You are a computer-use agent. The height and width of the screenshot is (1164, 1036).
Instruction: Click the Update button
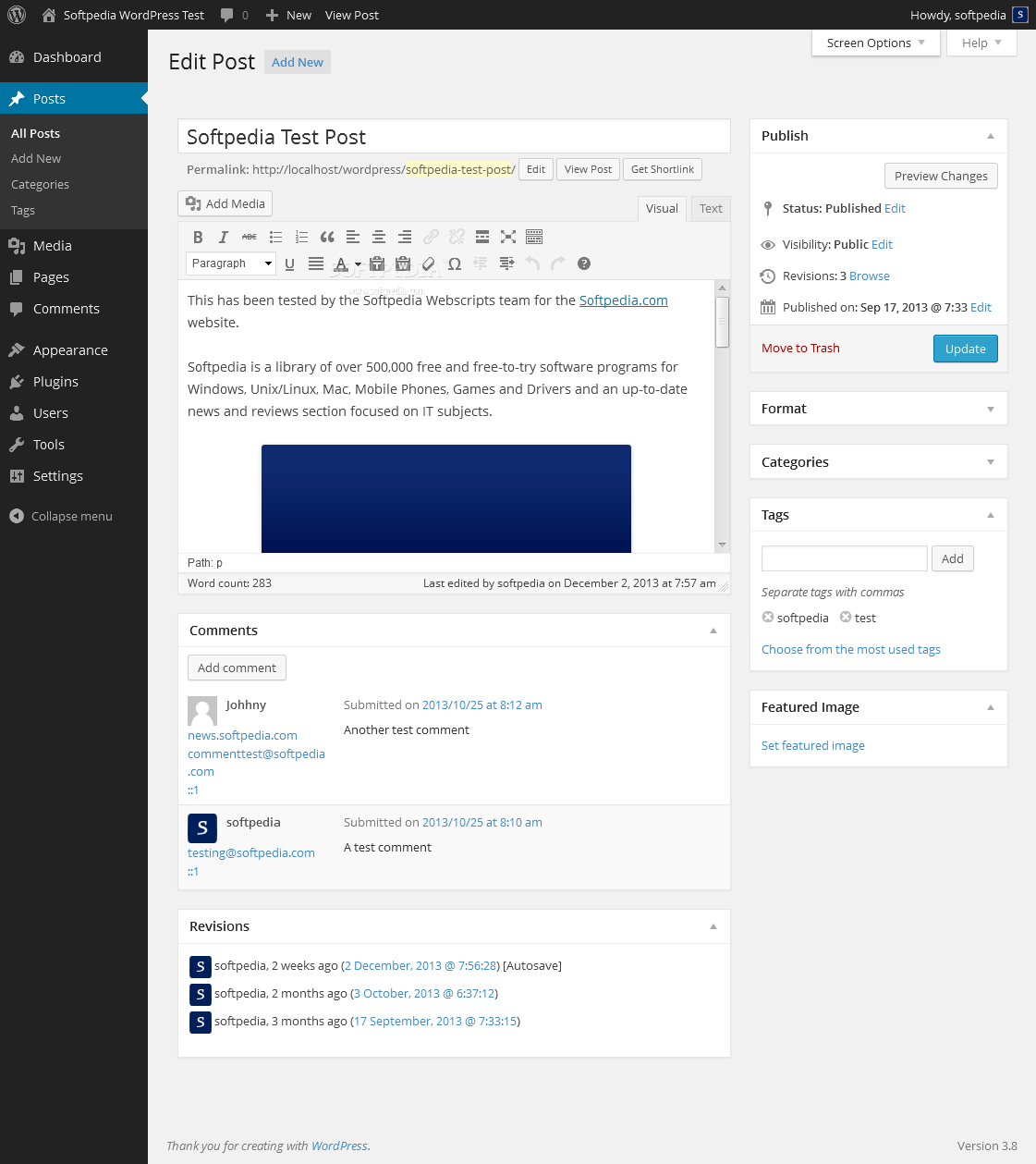966,349
